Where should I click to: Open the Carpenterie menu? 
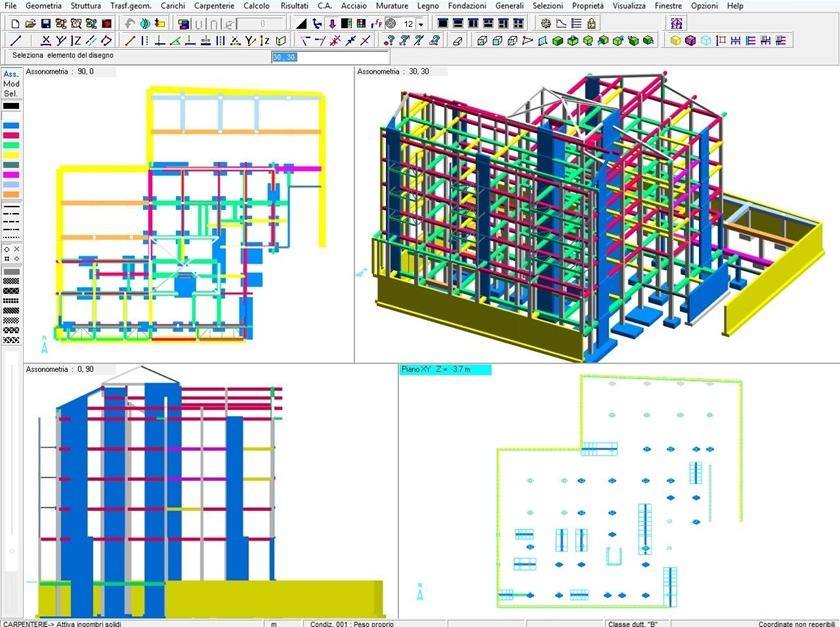click(214, 6)
